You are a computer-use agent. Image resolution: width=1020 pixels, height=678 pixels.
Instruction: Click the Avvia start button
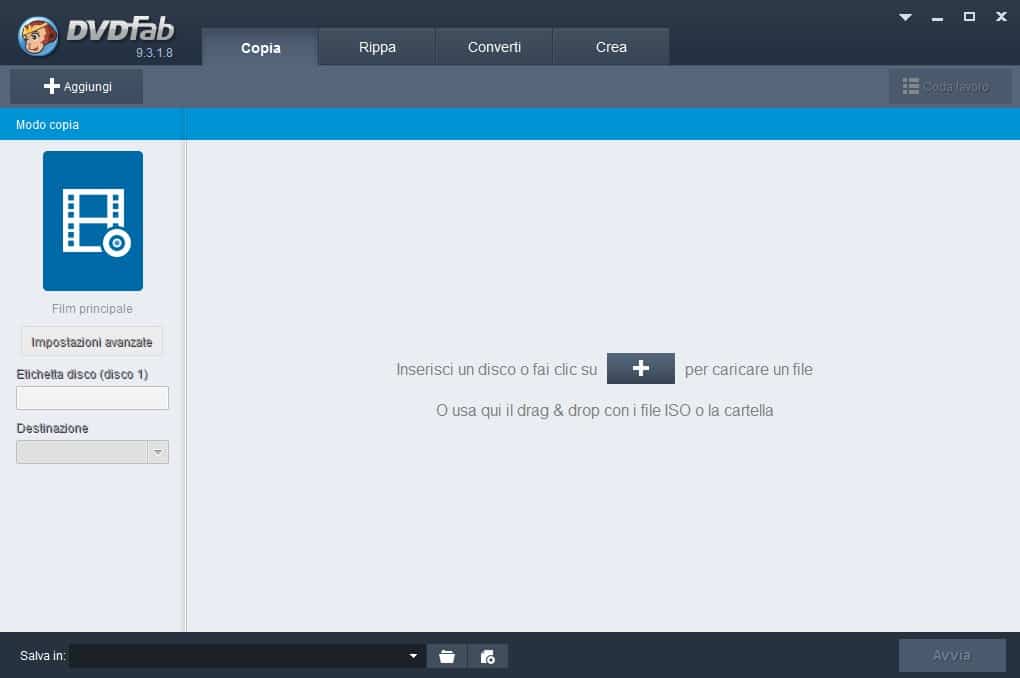tap(952, 655)
